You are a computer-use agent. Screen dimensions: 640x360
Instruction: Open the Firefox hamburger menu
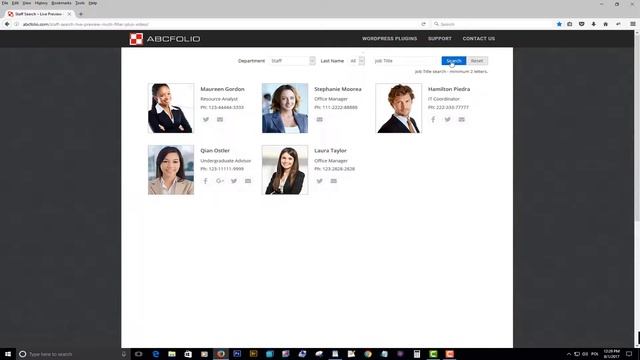[633, 24]
